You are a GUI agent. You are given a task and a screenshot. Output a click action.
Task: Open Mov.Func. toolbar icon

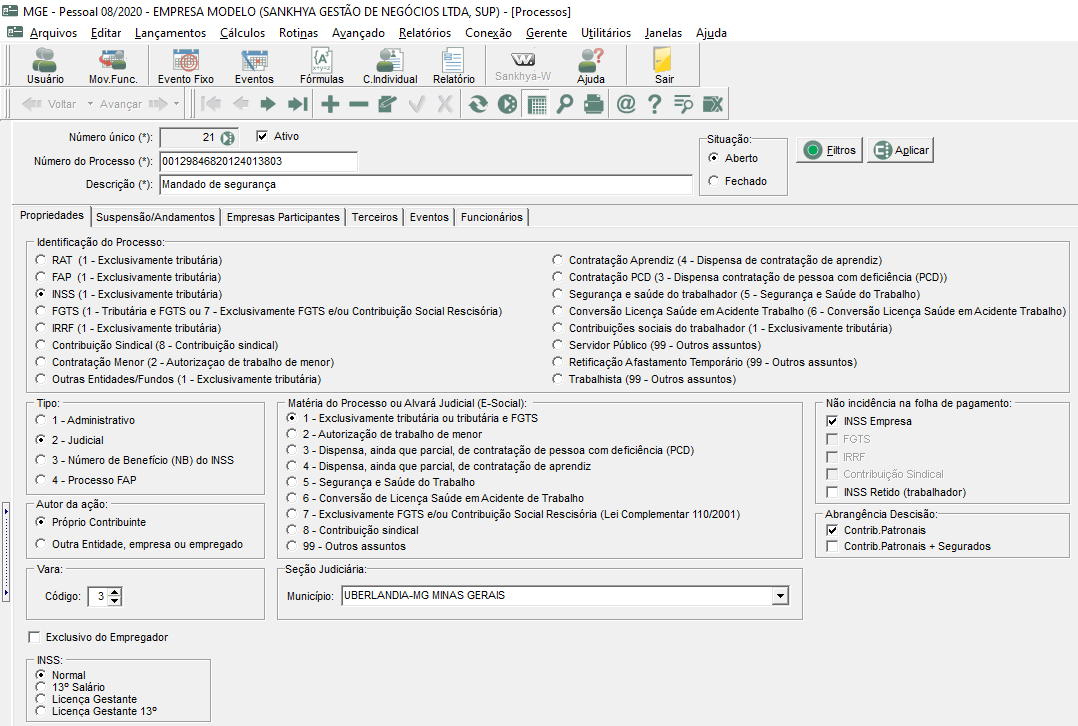tap(113, 66)
